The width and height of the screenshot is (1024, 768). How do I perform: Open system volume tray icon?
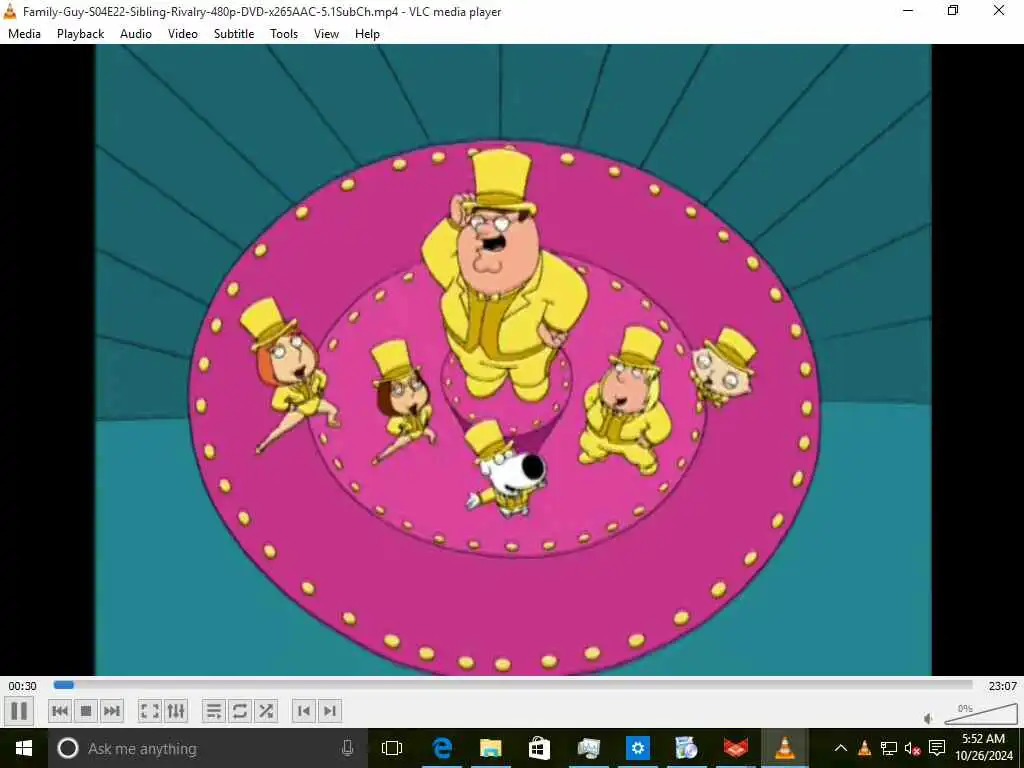912,748
